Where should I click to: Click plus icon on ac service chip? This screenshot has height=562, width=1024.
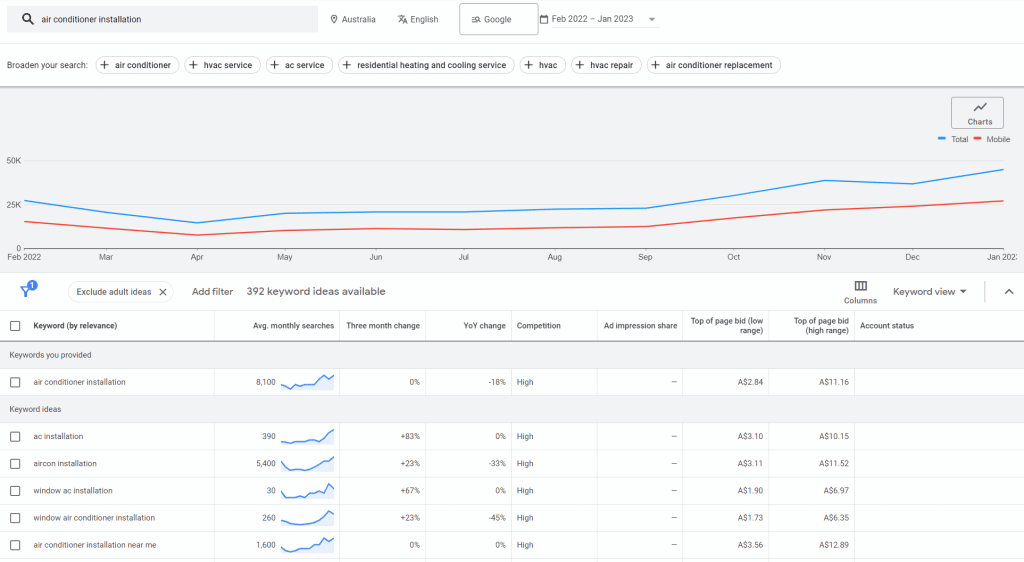tap(274, 65)
